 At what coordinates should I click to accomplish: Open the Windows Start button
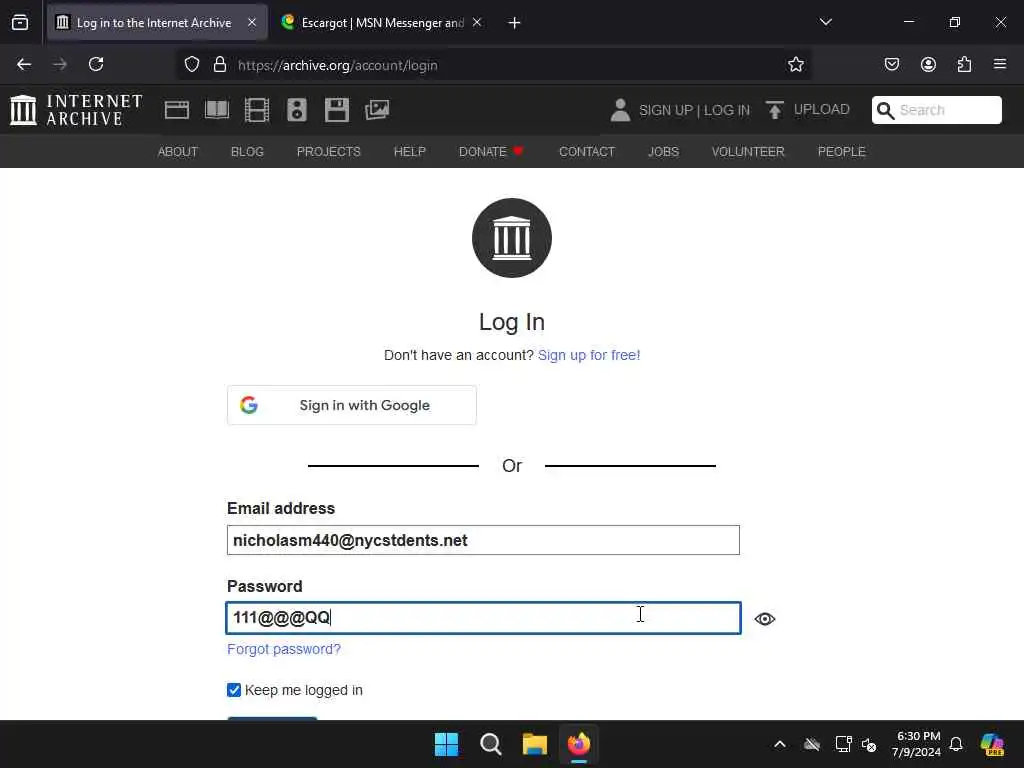[x=447, y=744]
